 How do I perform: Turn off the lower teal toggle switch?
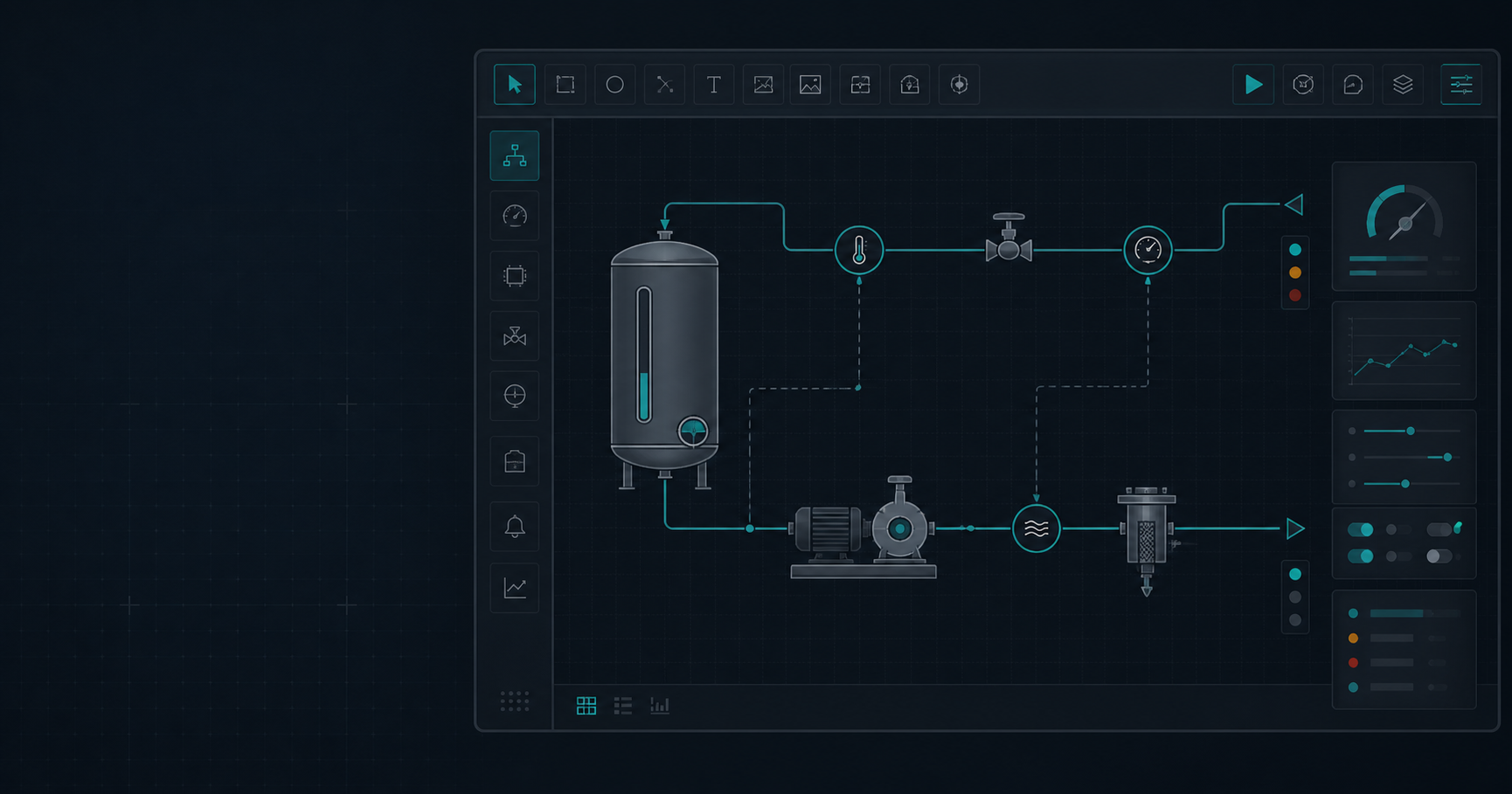point(1361,556)
